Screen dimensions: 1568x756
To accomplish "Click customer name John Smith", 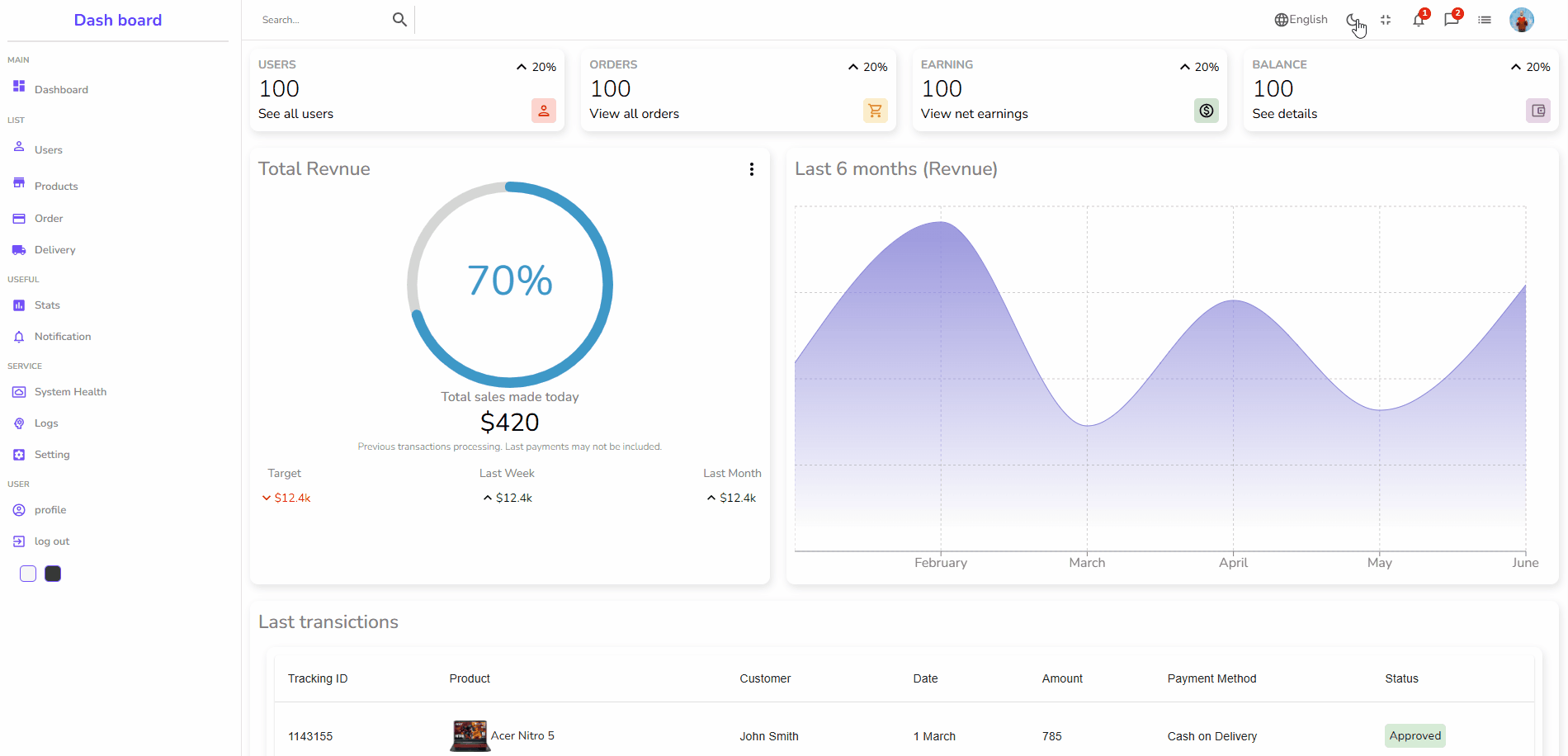I will click(769, 736).
